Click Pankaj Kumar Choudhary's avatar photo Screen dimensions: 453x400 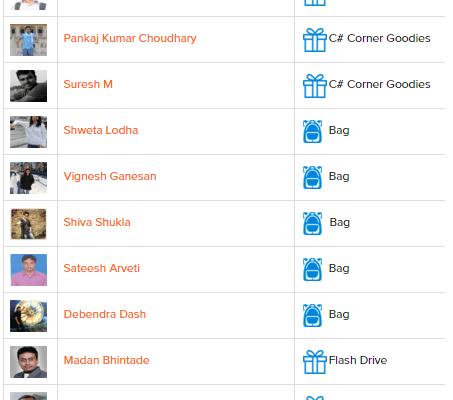point(28,40)
